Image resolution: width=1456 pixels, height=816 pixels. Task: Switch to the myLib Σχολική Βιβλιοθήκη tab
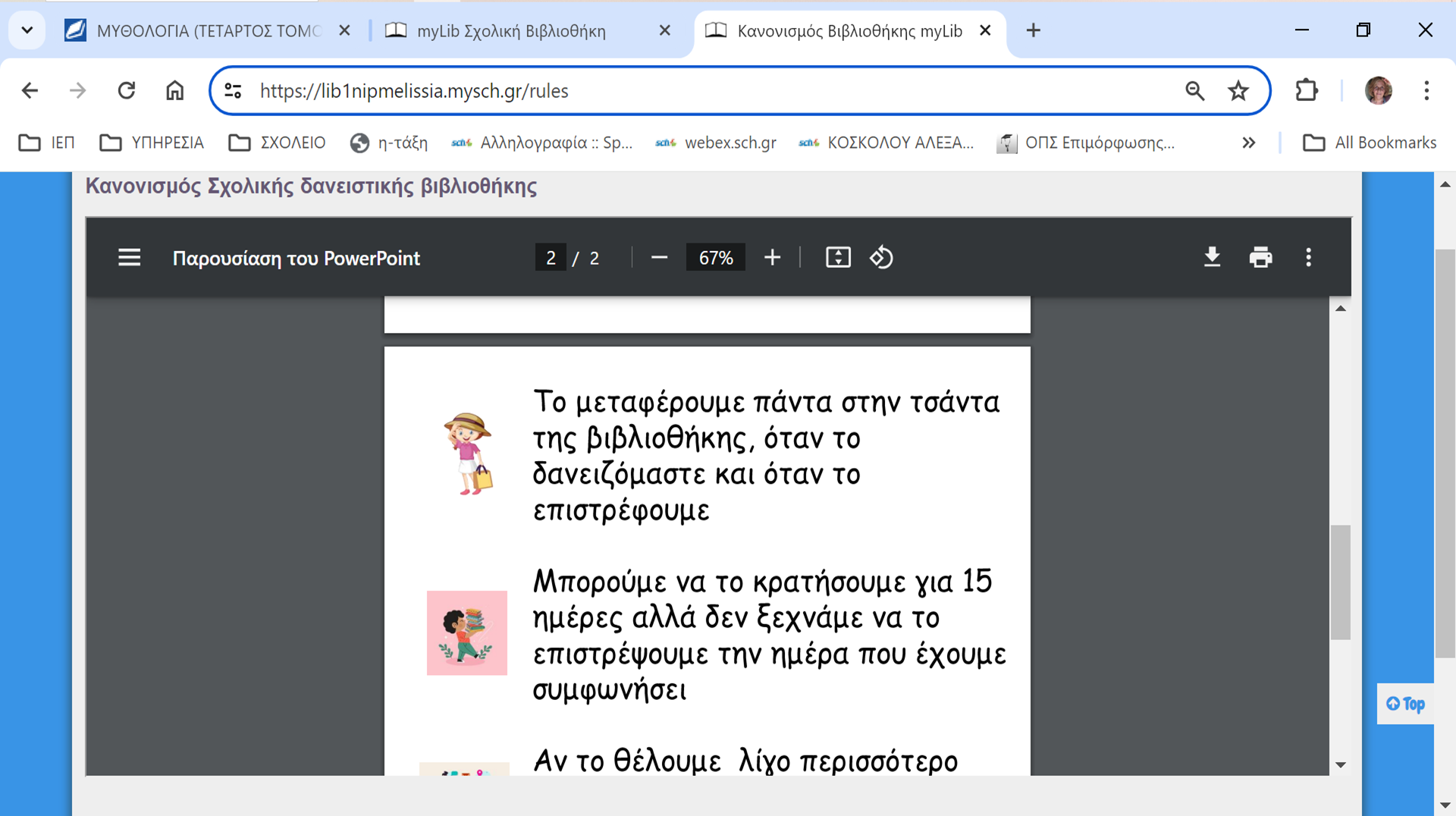511,31
